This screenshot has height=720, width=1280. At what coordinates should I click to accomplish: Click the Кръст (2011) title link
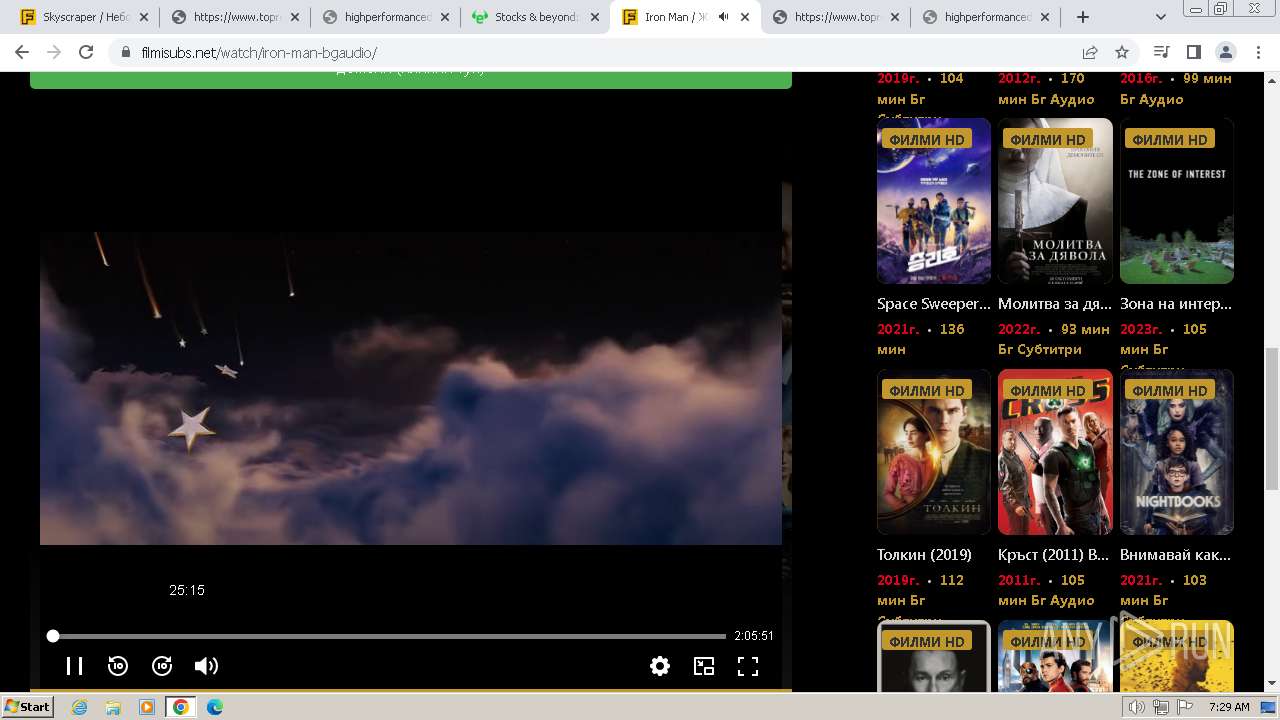pyautogui.click(x=1054, y=555)
